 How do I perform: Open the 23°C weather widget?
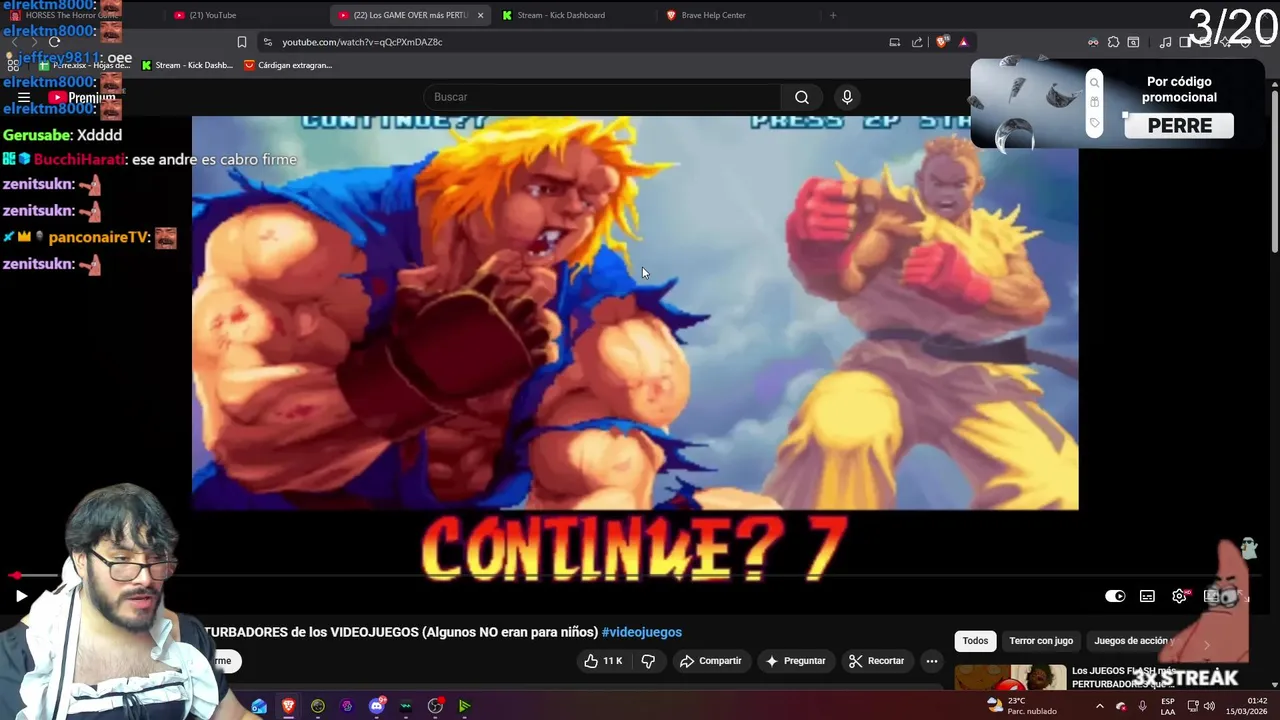[1020, 706]
